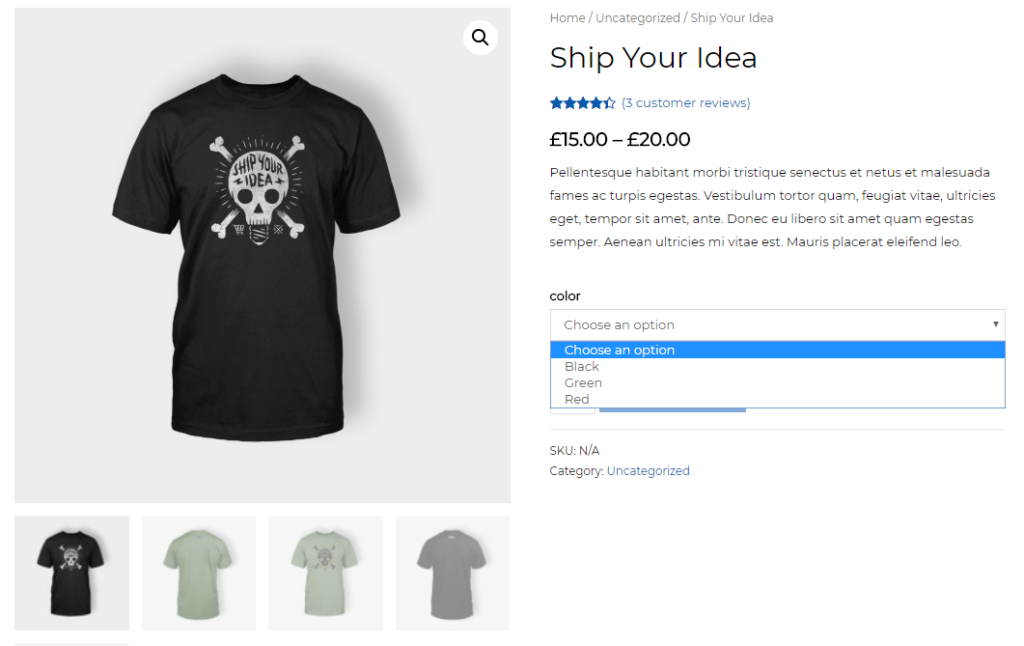The width and height of the screenshot is (1024, 646).
Task: Select the black skull t-shirt thumbnail
Action: pyautogui.click(x=72, y=573)
